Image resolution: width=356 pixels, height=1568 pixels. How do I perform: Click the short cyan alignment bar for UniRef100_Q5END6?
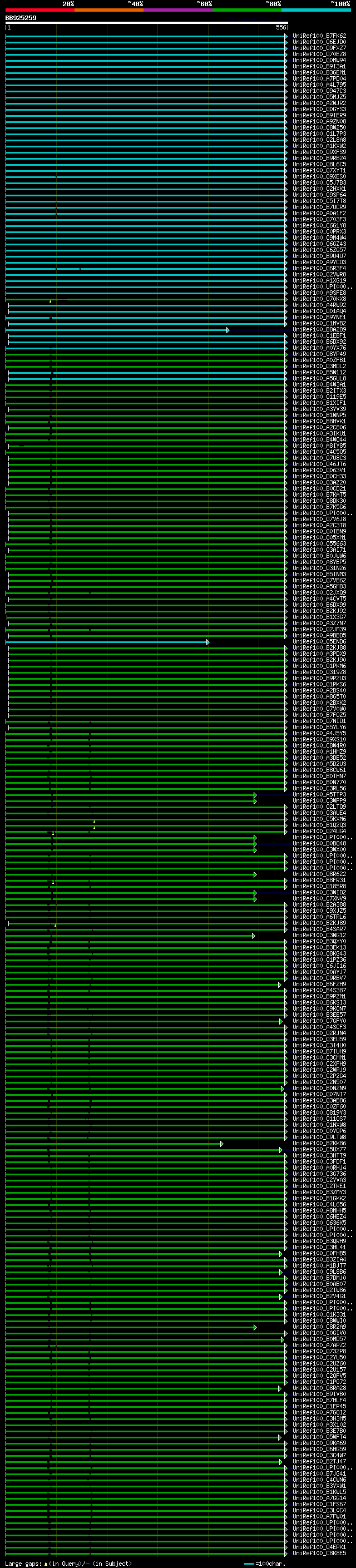click(x=108, y=641)
